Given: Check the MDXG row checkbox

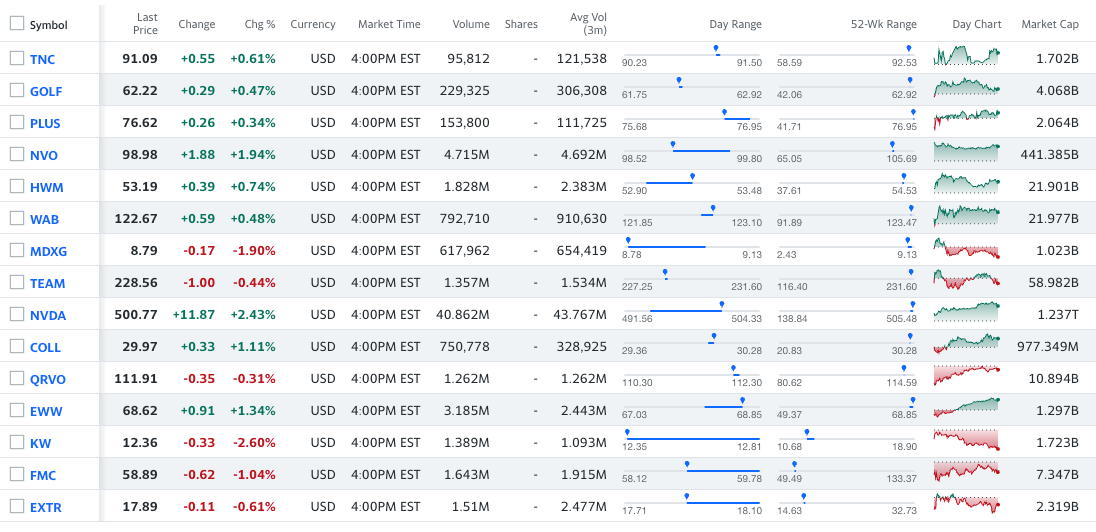Looking at the screenshot, I should click(17, 250).
